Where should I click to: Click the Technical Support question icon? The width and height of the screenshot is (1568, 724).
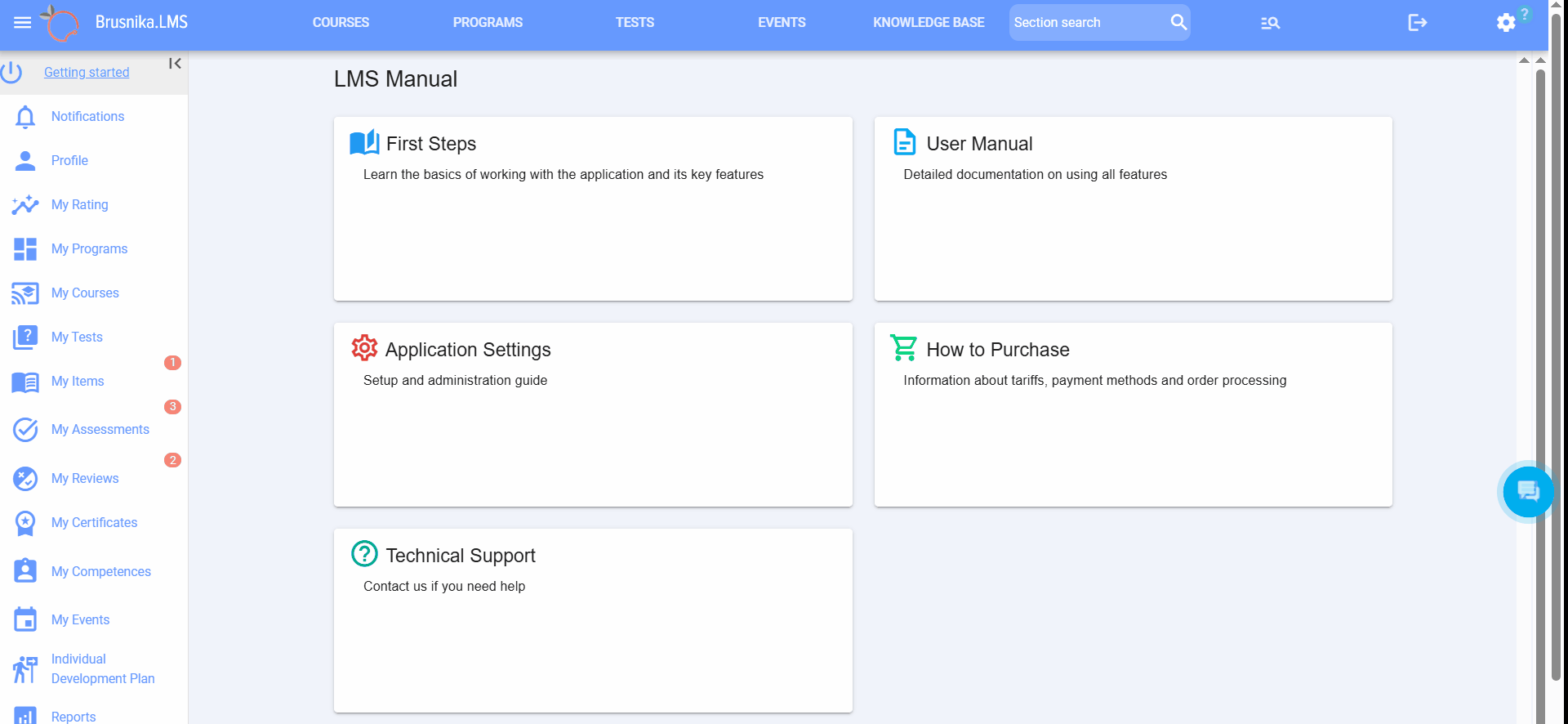pos(364,554)
